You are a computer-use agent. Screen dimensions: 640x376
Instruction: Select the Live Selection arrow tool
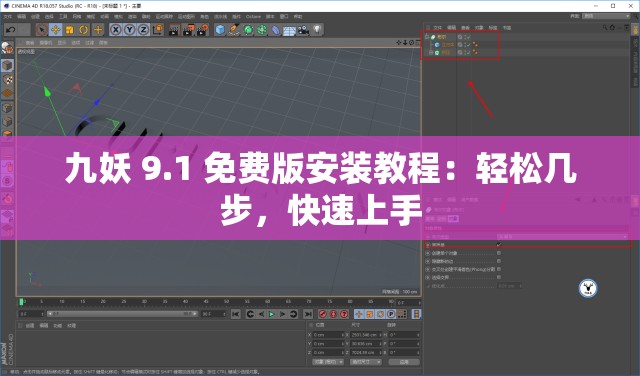[x=41, y=29]
